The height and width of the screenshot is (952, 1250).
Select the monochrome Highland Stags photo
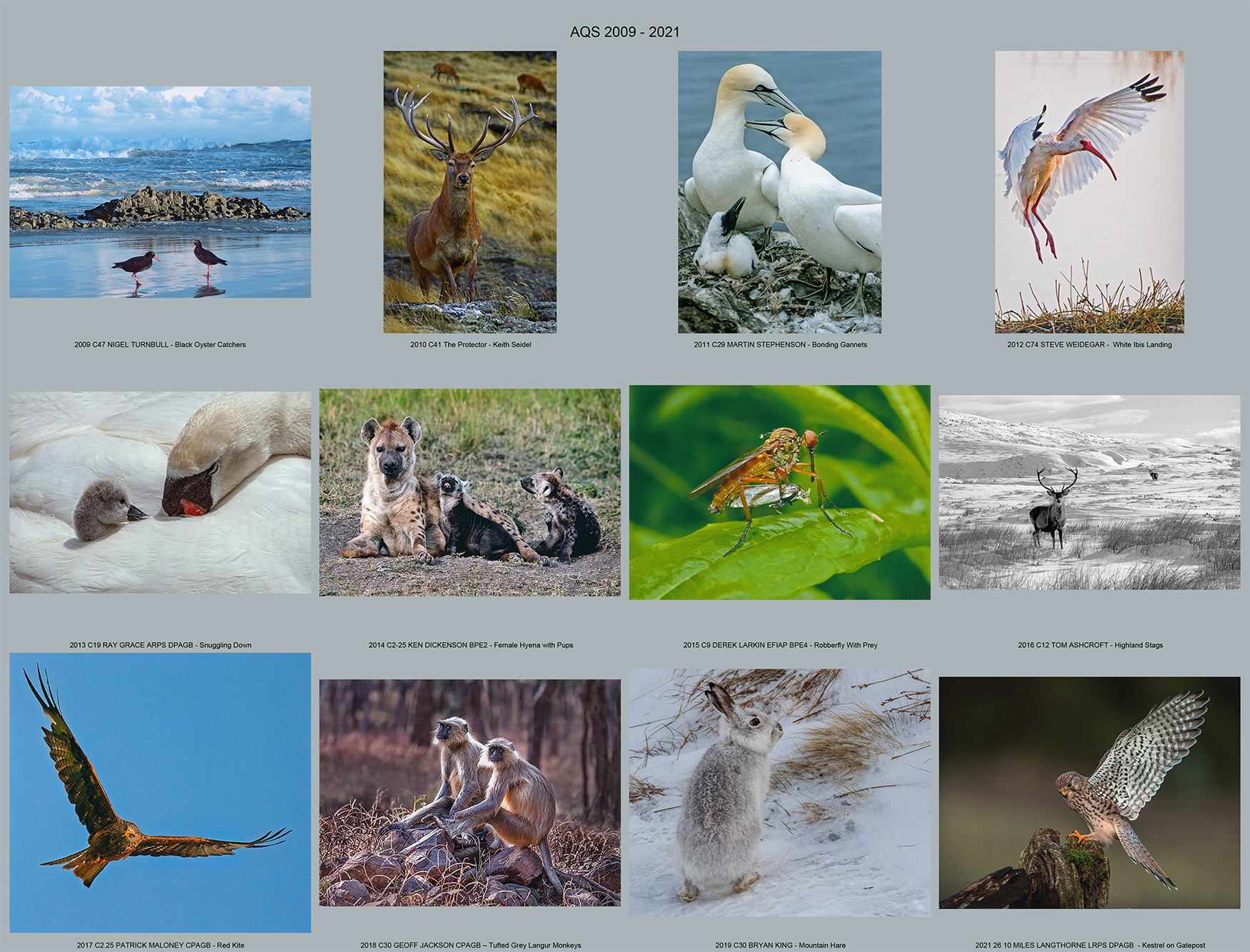pyautogui.click(x=1089, y=492)
